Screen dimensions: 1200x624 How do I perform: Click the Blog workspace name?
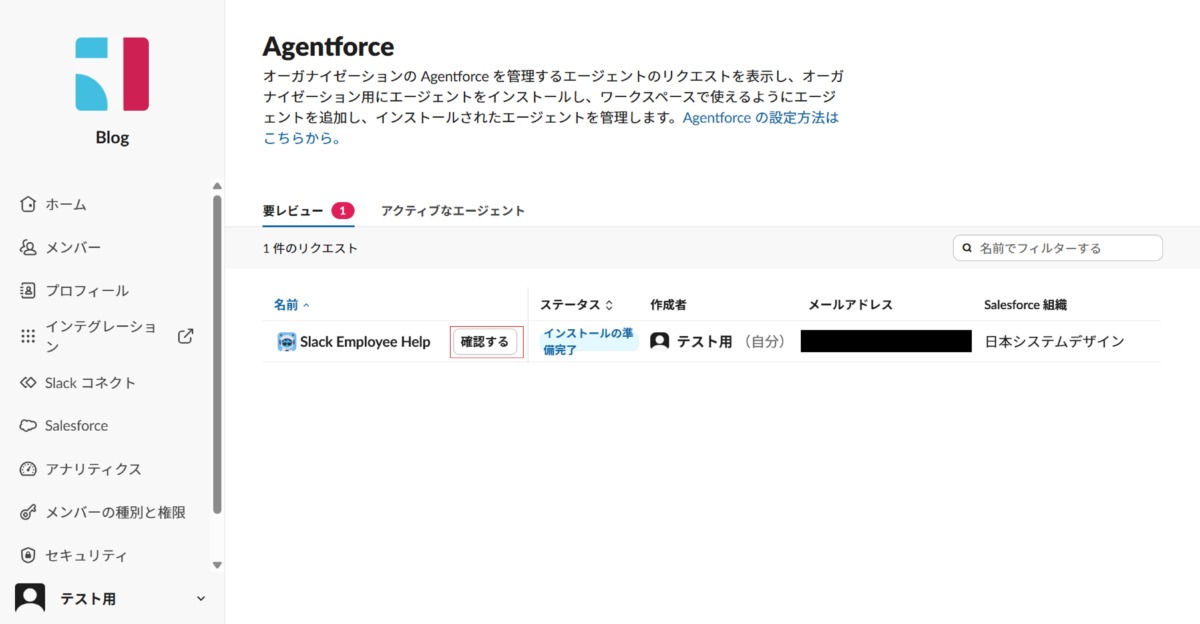click(x=112, y=138)
